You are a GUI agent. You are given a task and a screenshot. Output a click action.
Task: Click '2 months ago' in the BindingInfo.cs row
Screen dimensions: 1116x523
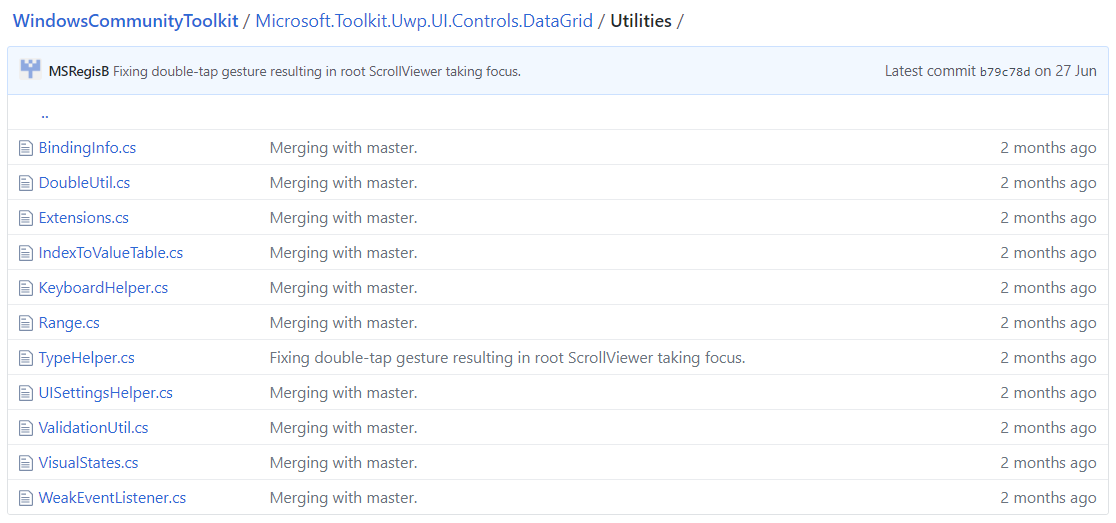[x=1048, y=148]
